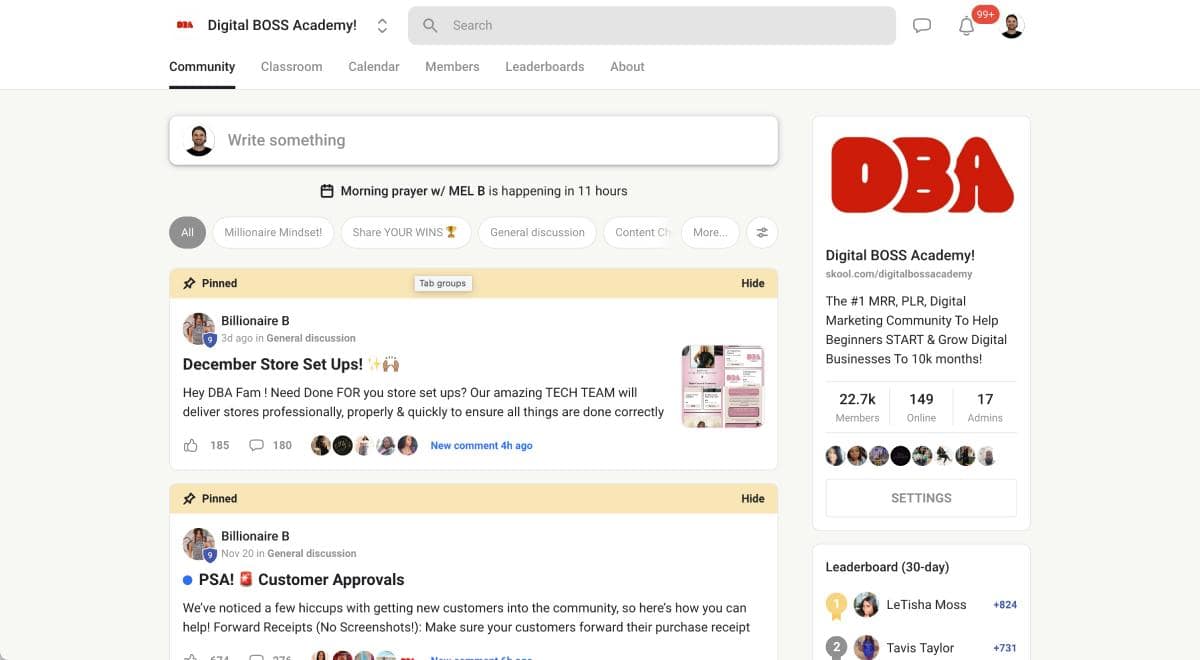Like the December Store Set Ups post
The height and width of the screenshot is (660, 1200).
(190, 445)
